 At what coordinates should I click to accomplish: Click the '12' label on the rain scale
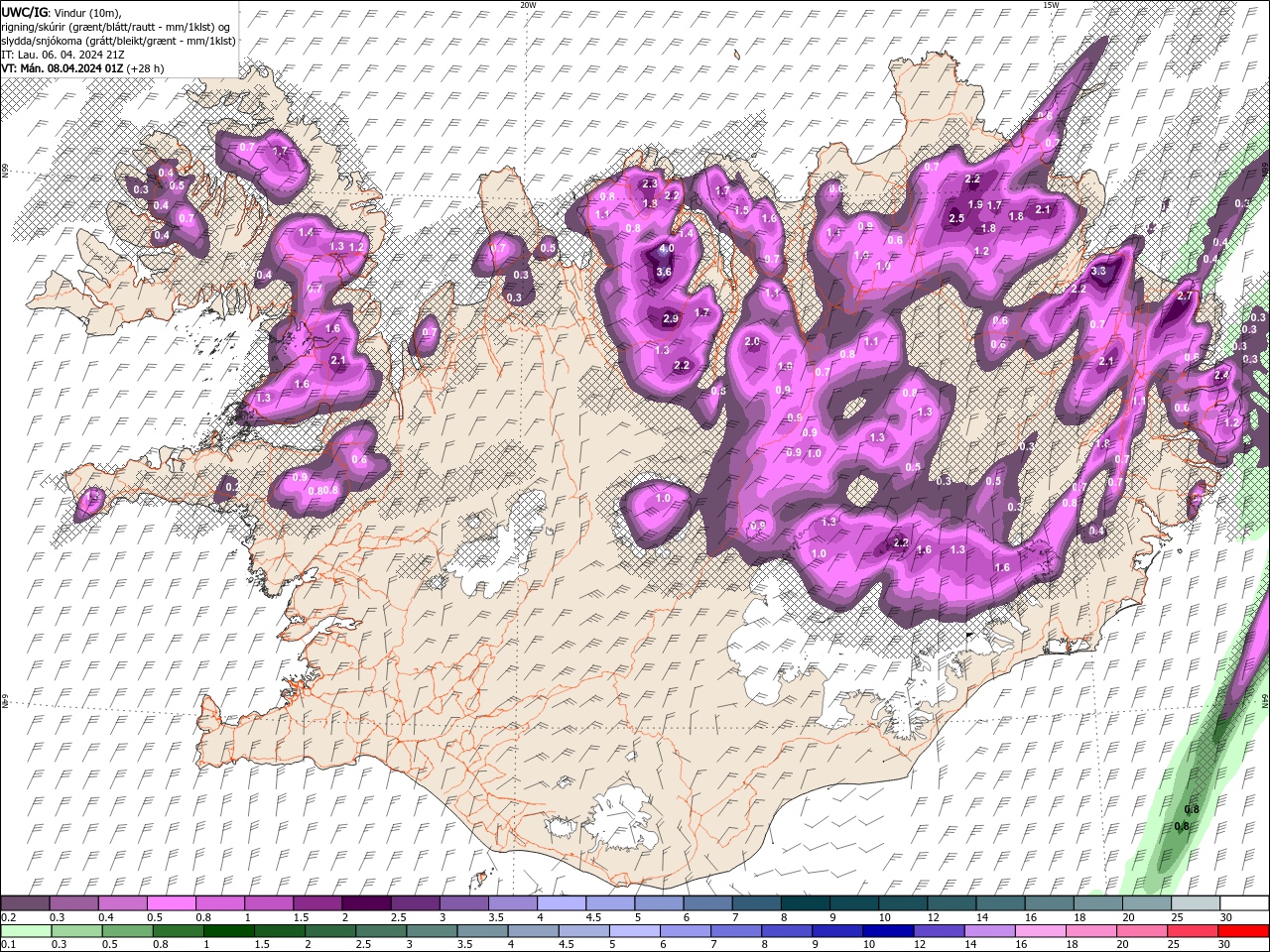920,945
